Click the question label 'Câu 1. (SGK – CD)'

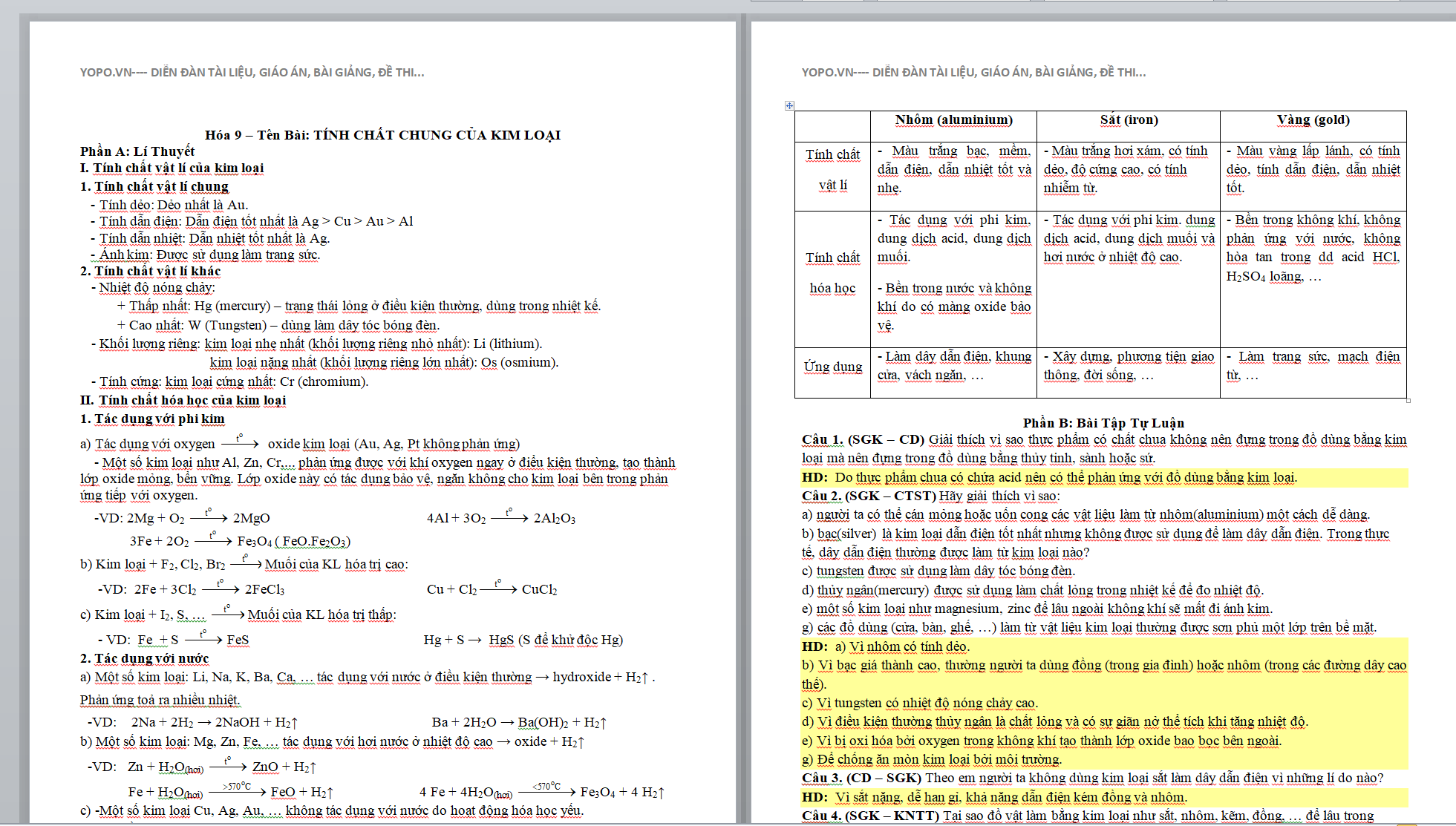tap(864, 440)
